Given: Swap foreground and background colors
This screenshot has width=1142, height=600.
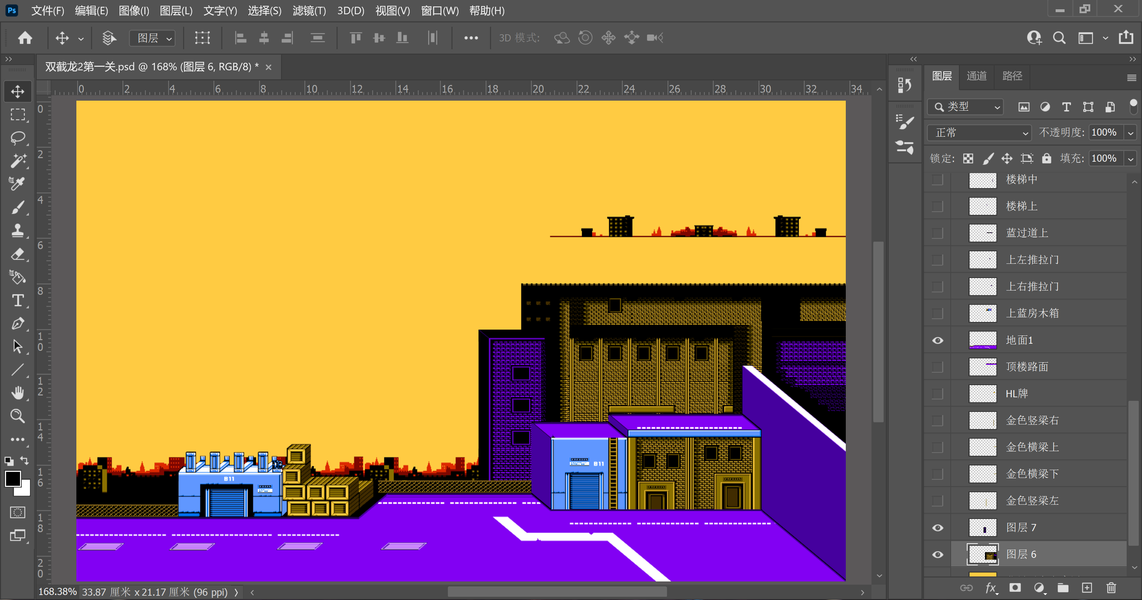Looking at the screenshot, I should (x=24, y=460).
